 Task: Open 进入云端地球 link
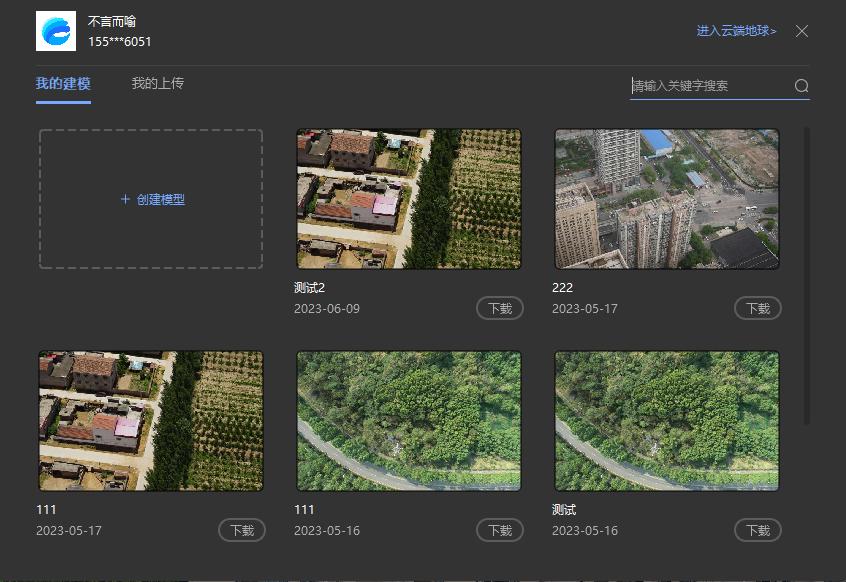coord(736,31)
